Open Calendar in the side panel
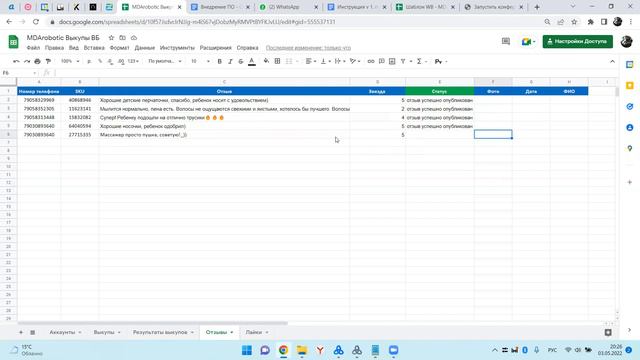 click(x=629, y=64)
